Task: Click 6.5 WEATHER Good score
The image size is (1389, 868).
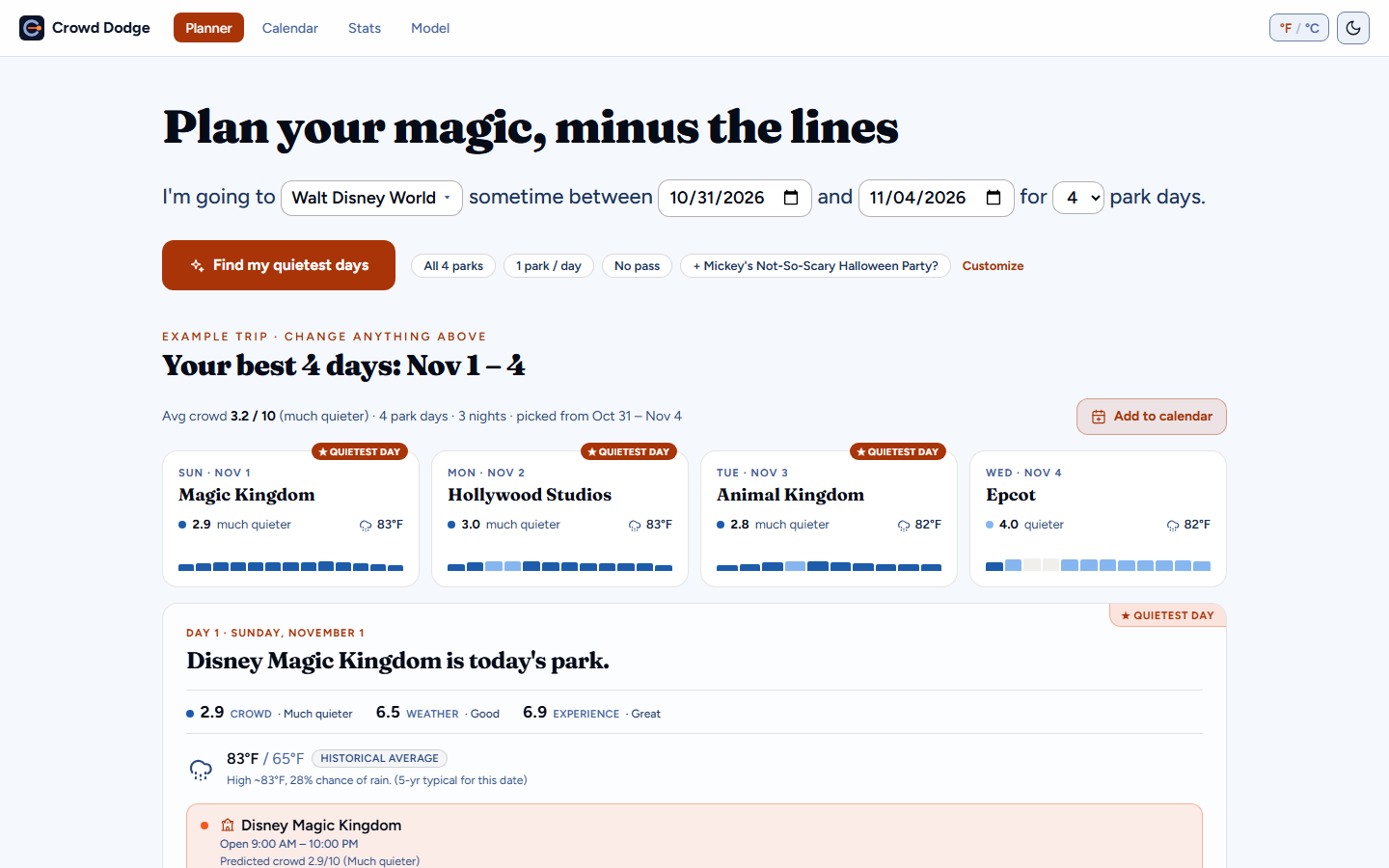Action: point(438,713)
